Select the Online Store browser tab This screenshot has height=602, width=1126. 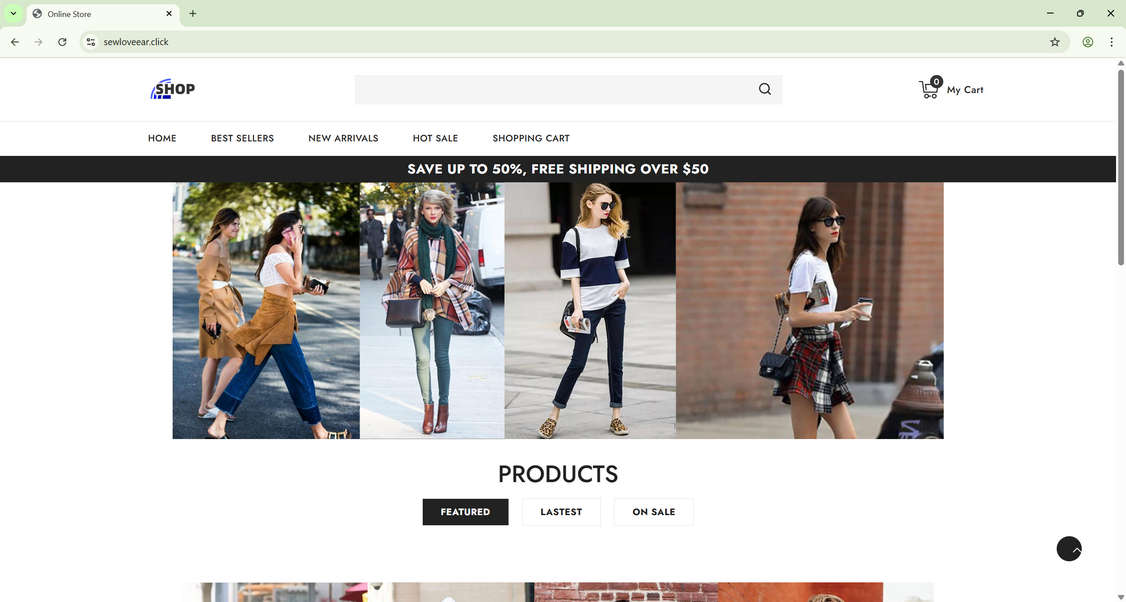click(103, 14)
